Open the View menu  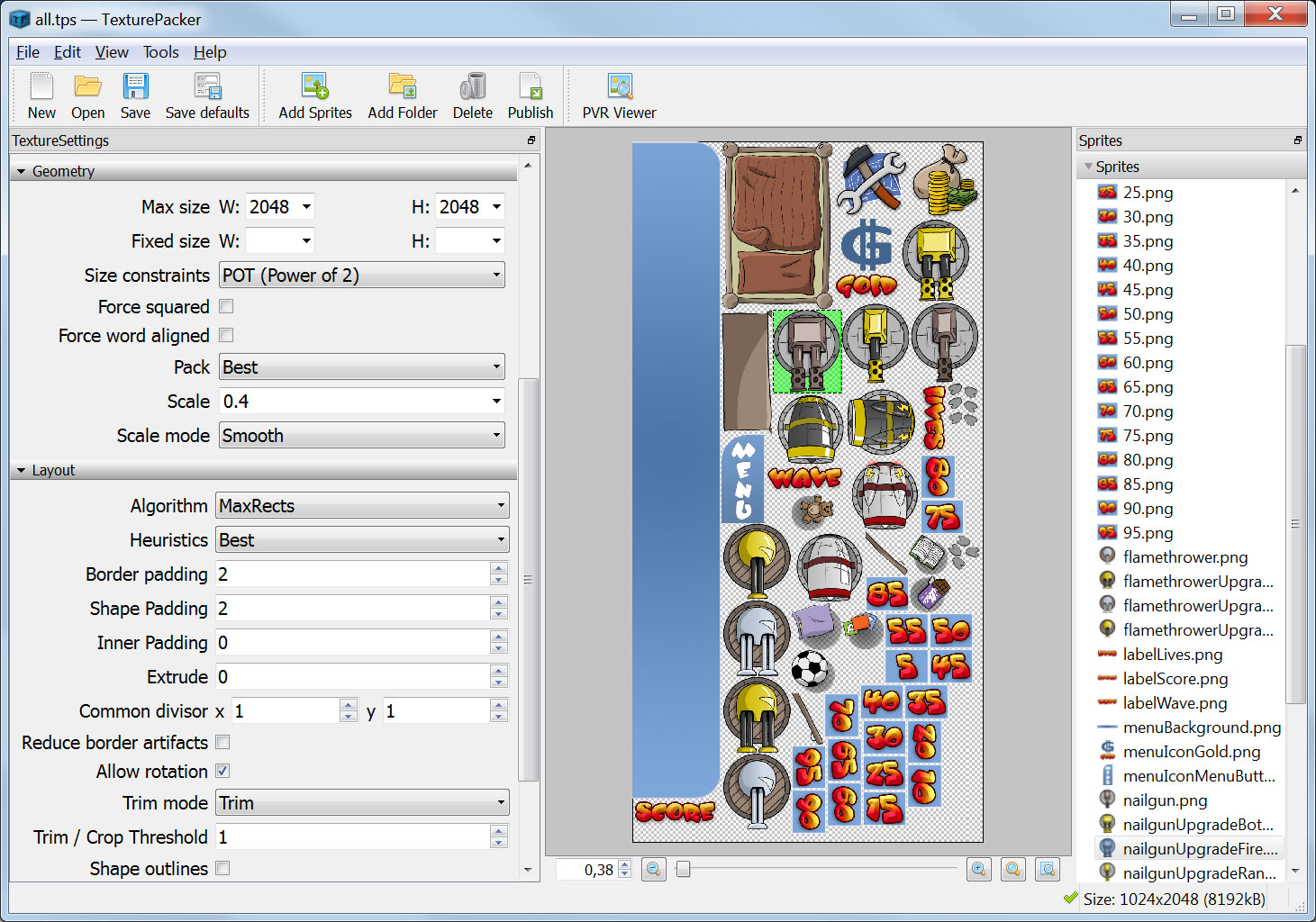pyautogui.click(x=112, y=52)
